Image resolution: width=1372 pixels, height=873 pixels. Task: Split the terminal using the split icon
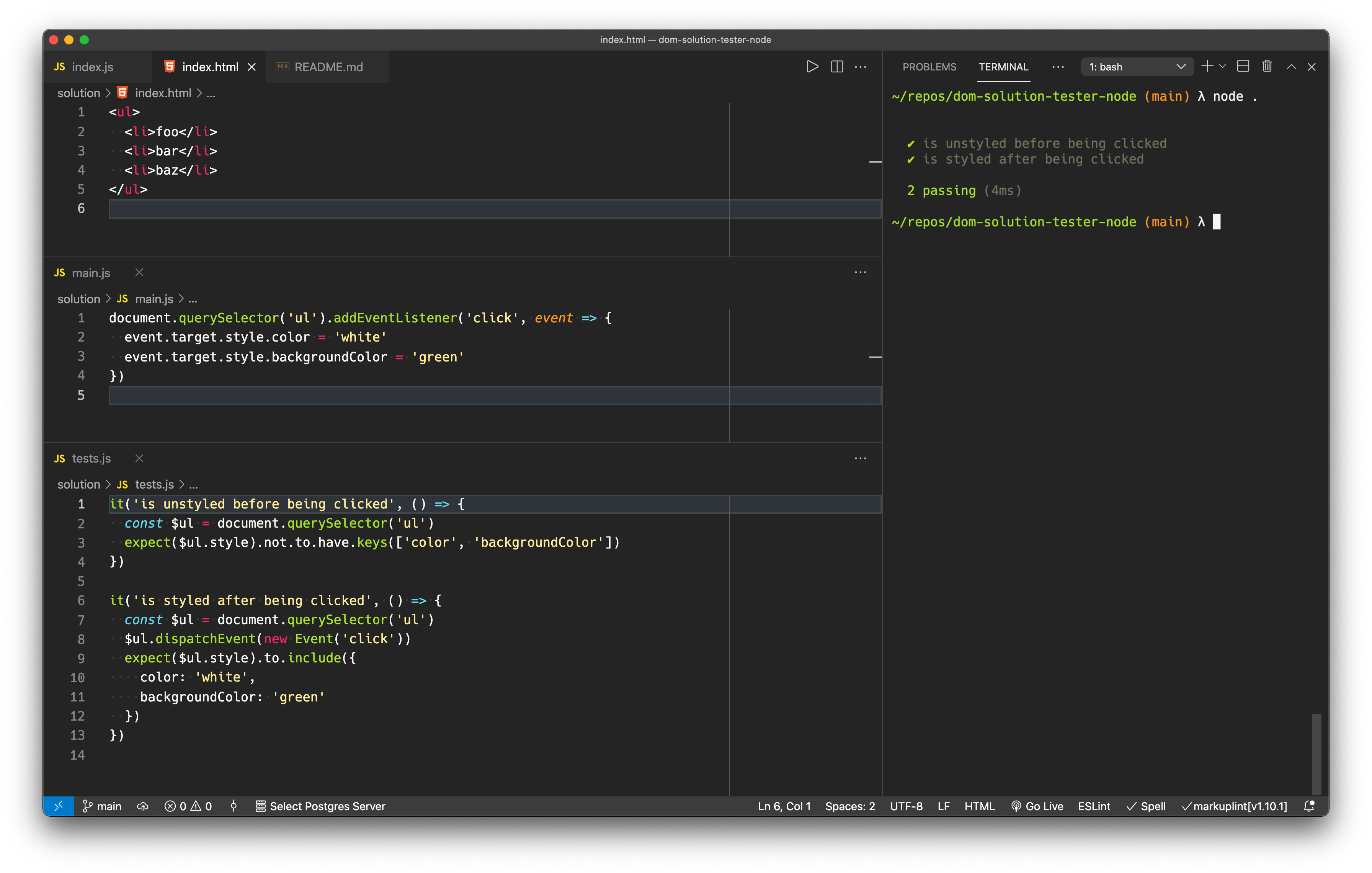pos(1243,66)
